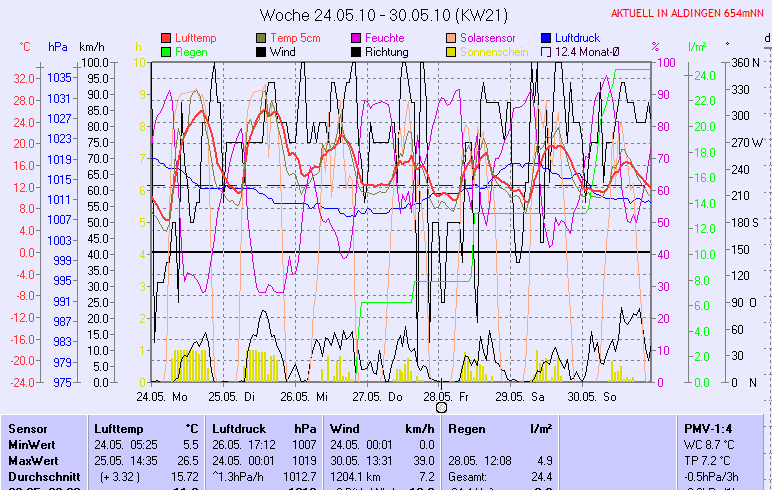The width and height of the screenshot is (772, 490).
Task: Select the peach Solarsensor legend square
Action: tap(452, 38)
